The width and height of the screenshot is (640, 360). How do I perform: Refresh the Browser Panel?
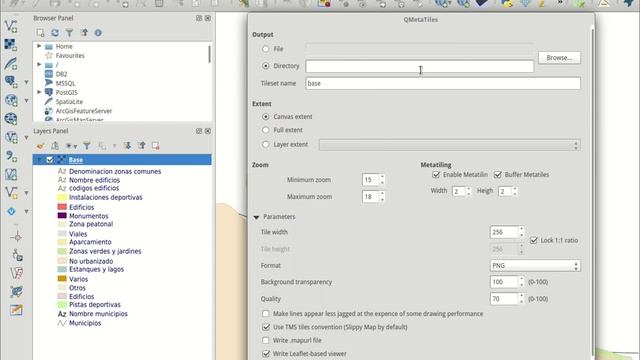click(55, 33)
